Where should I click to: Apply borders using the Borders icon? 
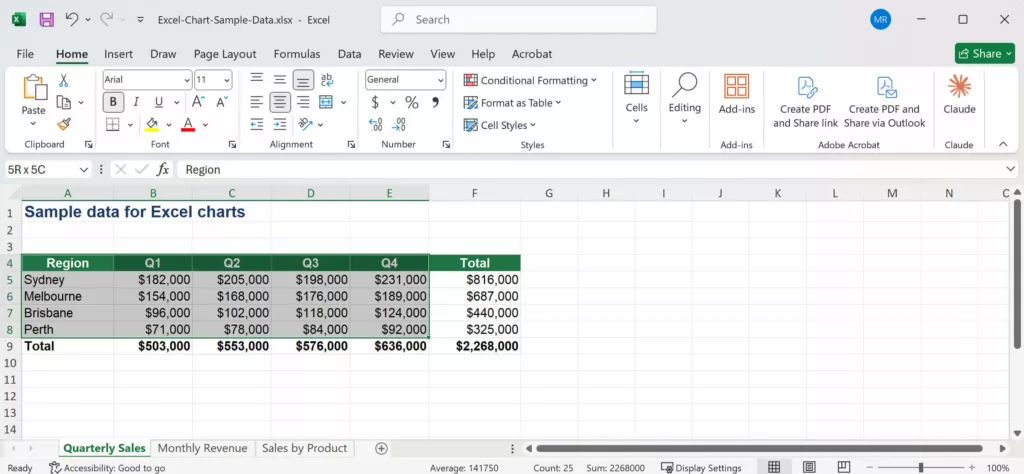pyautogui.click(x=113, y=124)
